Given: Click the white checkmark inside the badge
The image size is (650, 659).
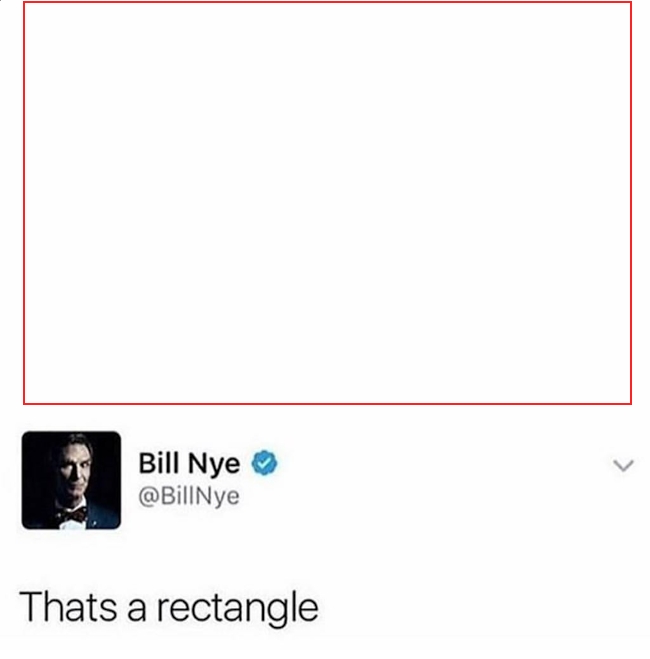Looking at the screenshot, I should [264, 463].
